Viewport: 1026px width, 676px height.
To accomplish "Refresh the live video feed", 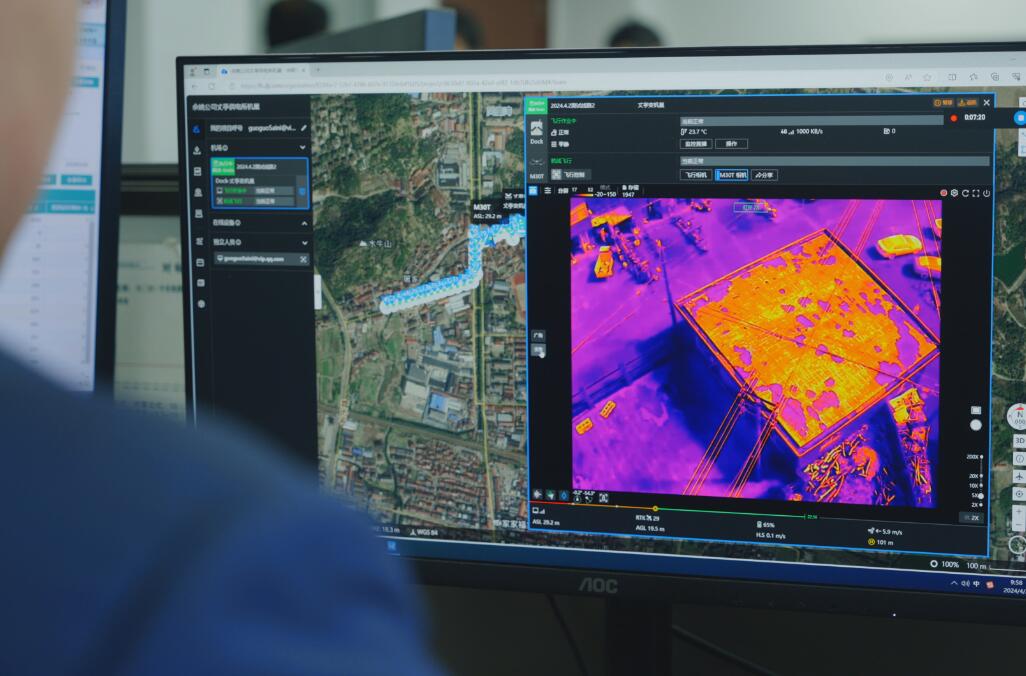I will [x=965, y=193].
